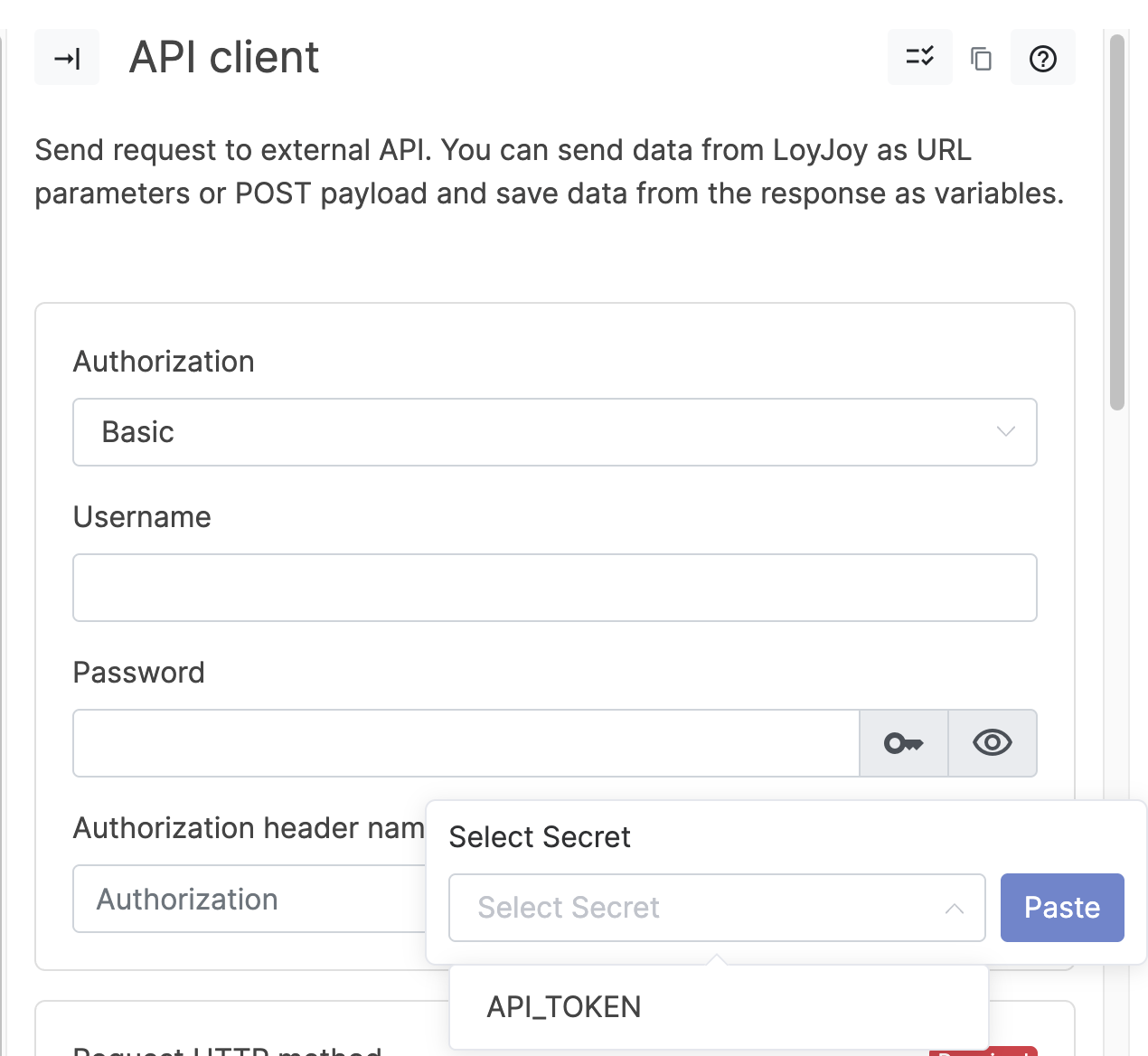
Task: Click the chevron arrow in the Basic dropdown
Action: (x=1005, y=432)
